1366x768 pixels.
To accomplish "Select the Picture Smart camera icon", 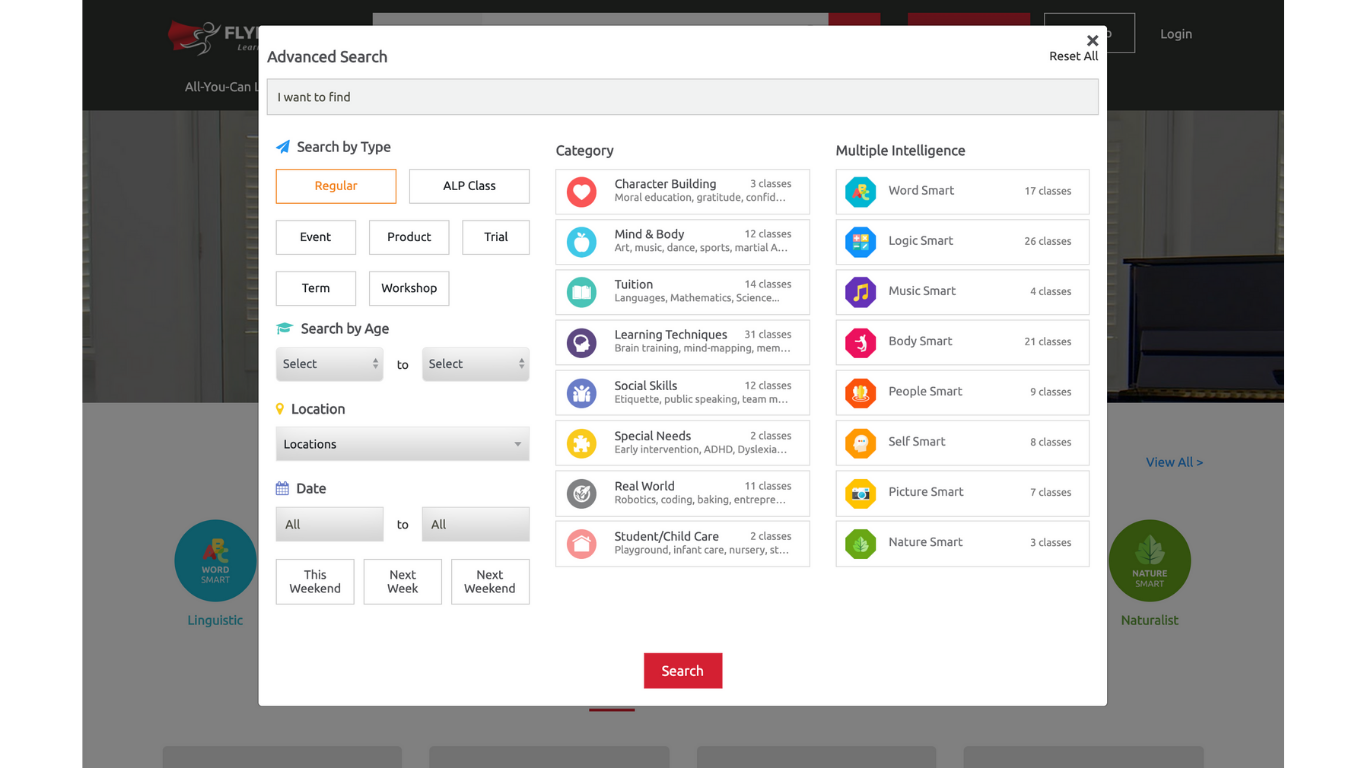I will point(860,493).
